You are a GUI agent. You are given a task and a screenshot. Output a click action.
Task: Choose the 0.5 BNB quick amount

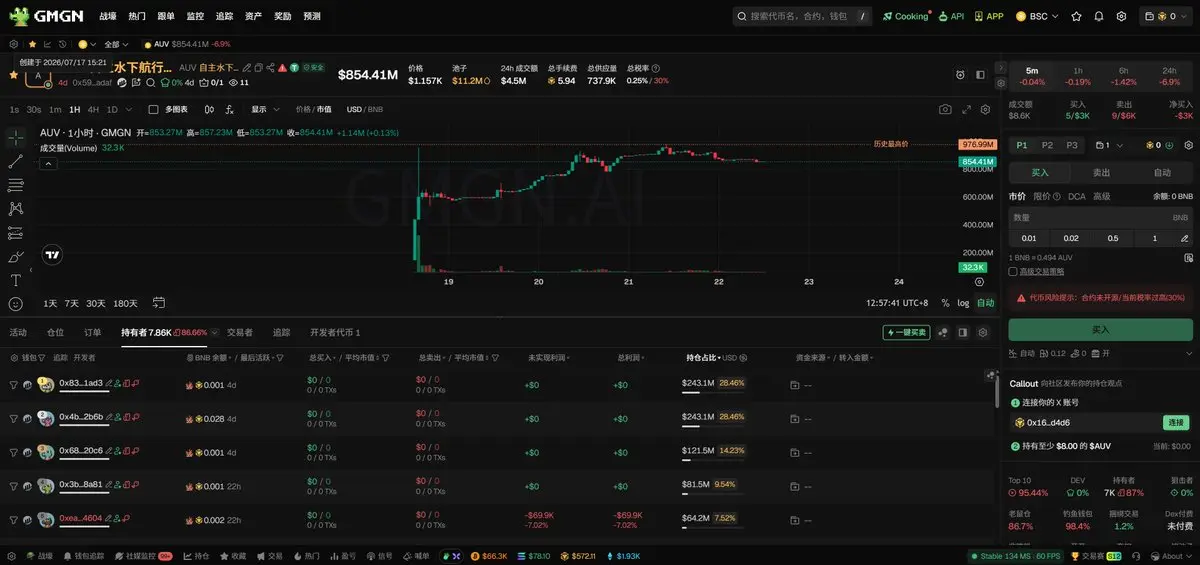click(x=1113, y=238)
